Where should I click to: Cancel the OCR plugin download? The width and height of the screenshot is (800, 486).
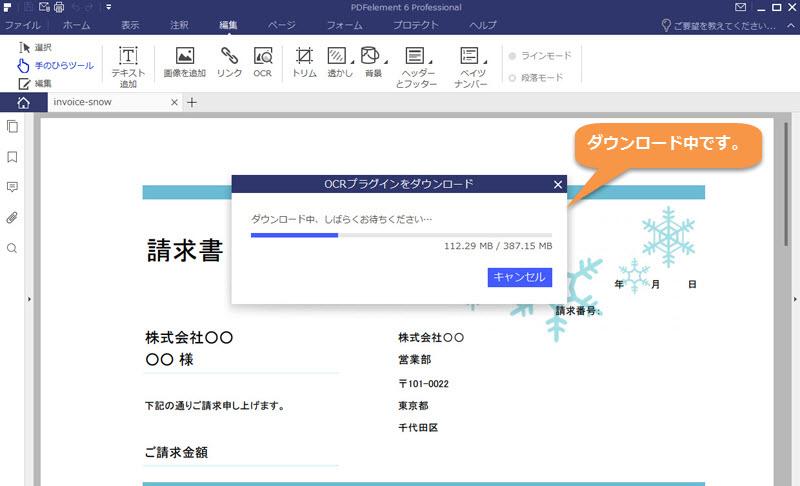click(x=519, y=277)
